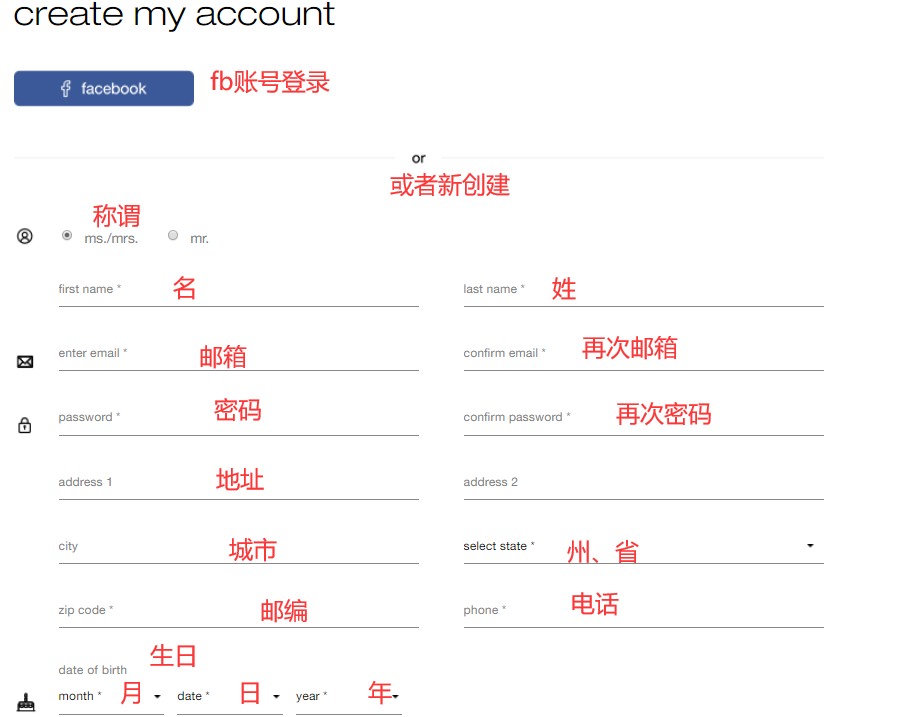This screenshot has height=717, width=924.
Task: Select the mr. radio button
Action: (173, 235)
